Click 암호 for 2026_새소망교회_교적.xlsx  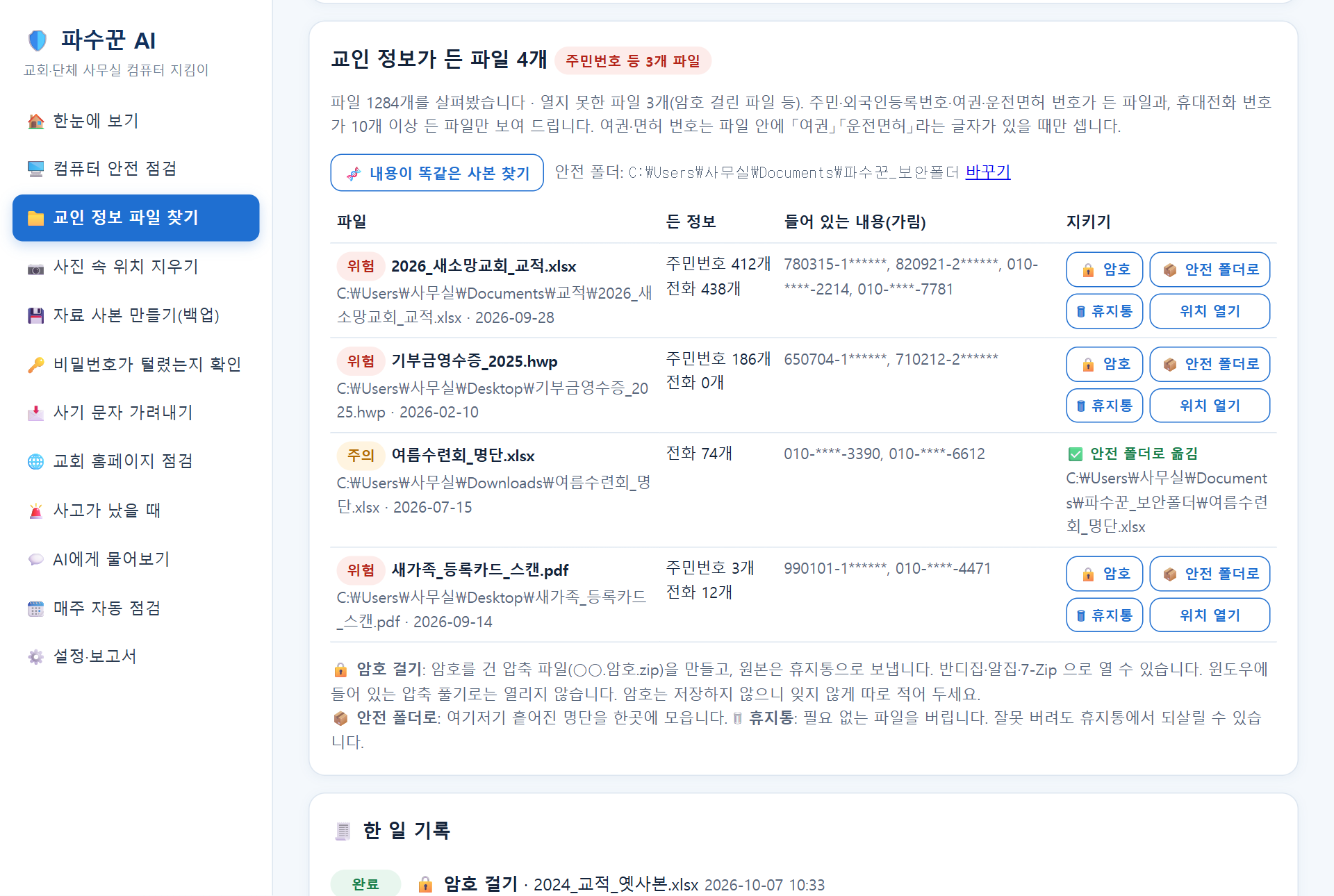(x=1104, y=269)
